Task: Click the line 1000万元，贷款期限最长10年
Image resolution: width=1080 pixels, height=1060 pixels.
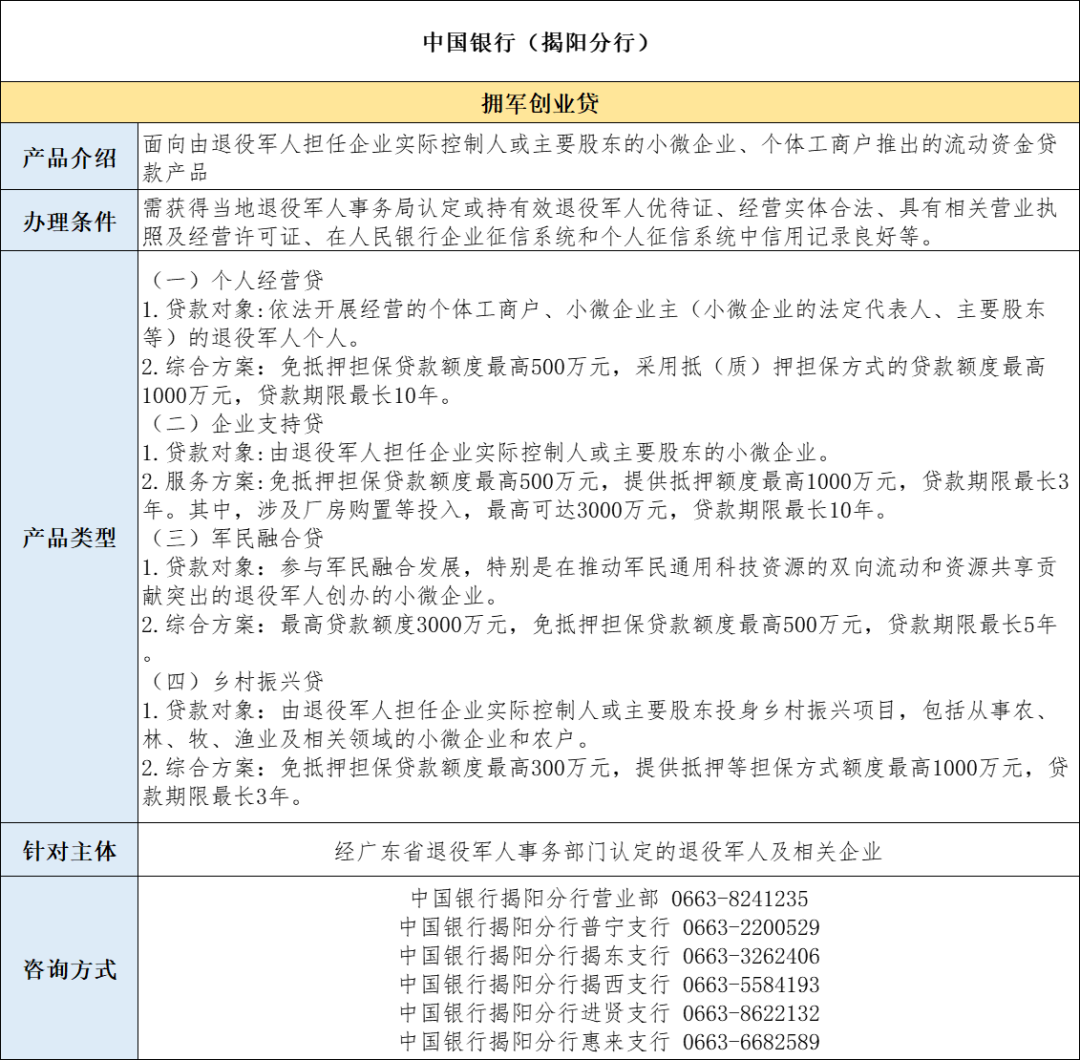Action: pyautogui.click(x=298, y=395)
